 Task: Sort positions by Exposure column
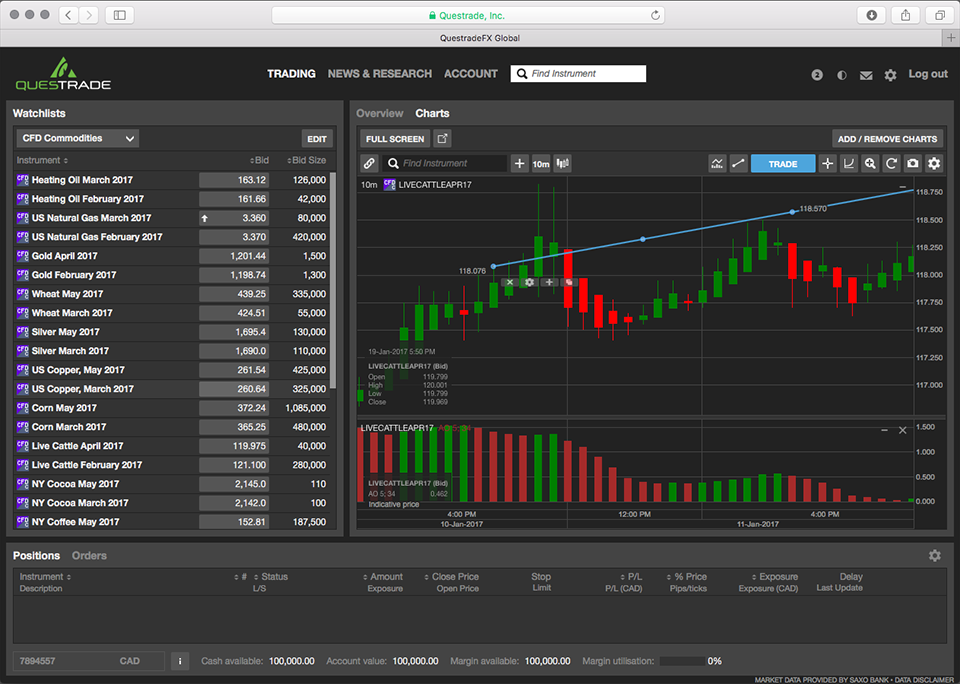(774, 577)
